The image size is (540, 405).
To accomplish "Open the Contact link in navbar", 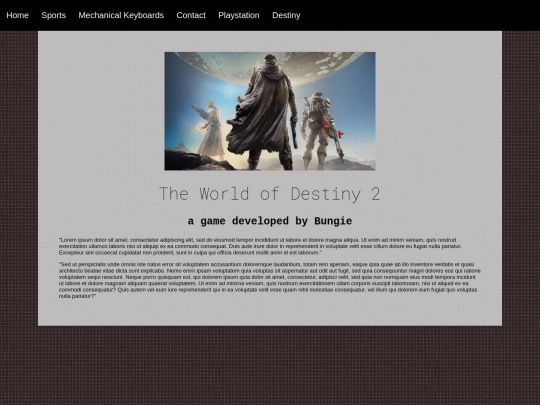I will click(191, 15).
